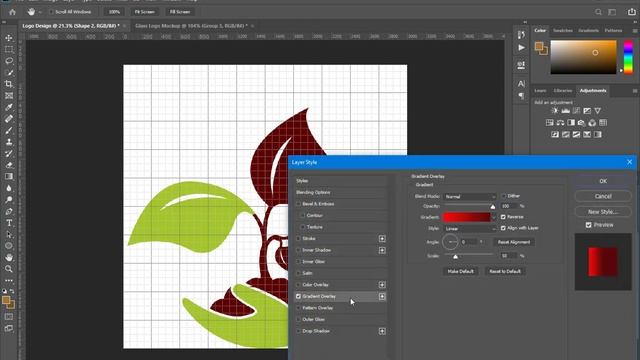Open the Color panel flyout menu
This screenshot has height=360, width=640.
(x=635, y=31)
